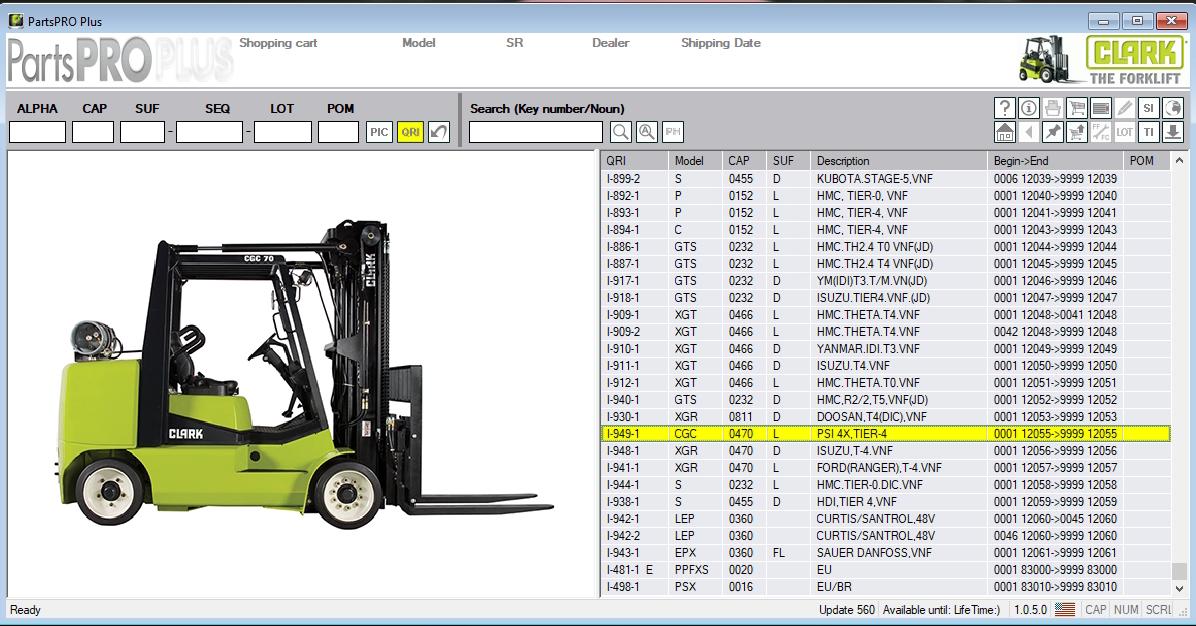The height and width of the screenshot is (626, 1196).
Task: Click the SI toolbar button
Action: 1149,108
